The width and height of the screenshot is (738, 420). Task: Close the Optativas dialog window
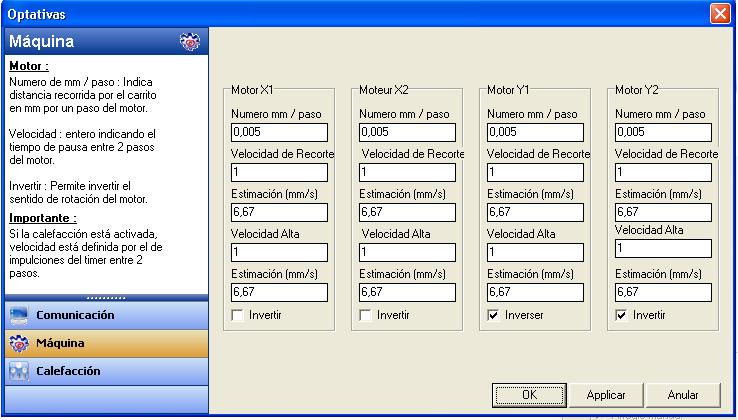[x=719, y=13]
